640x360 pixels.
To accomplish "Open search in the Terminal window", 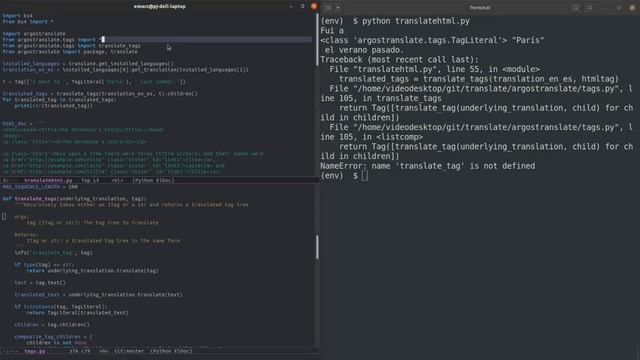I will [575, 7].
